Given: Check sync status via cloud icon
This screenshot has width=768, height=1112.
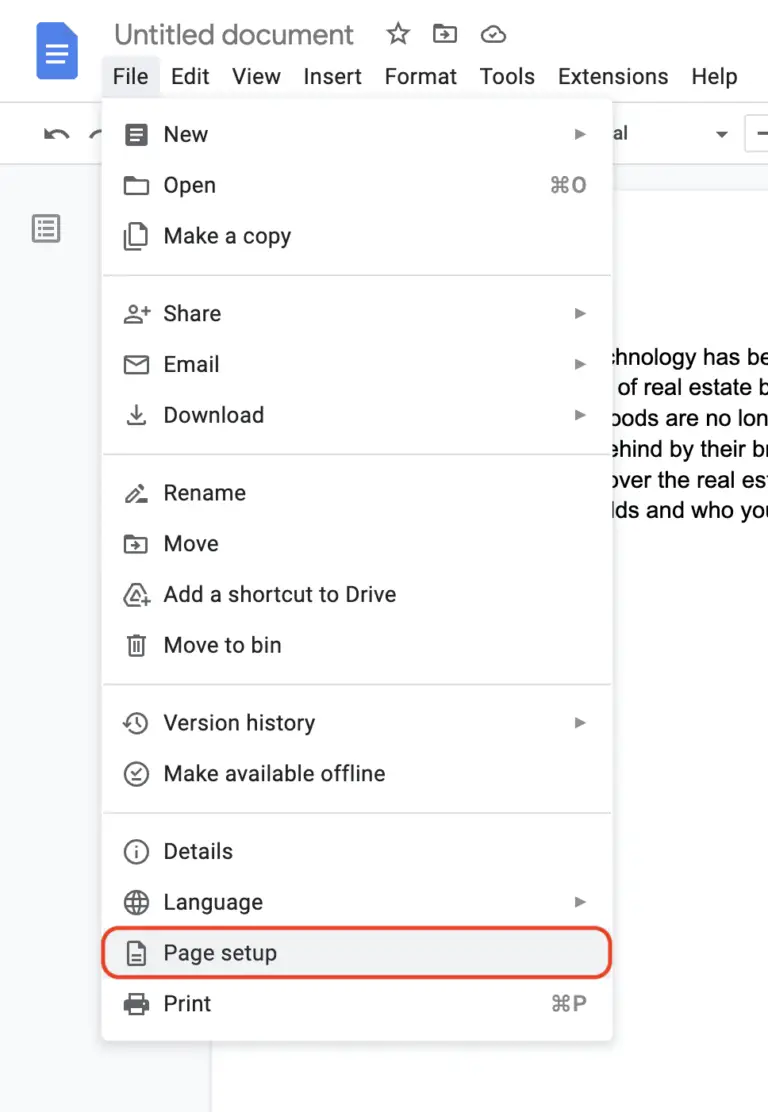Looking at the screenshot, I should [x=492, y=33].
